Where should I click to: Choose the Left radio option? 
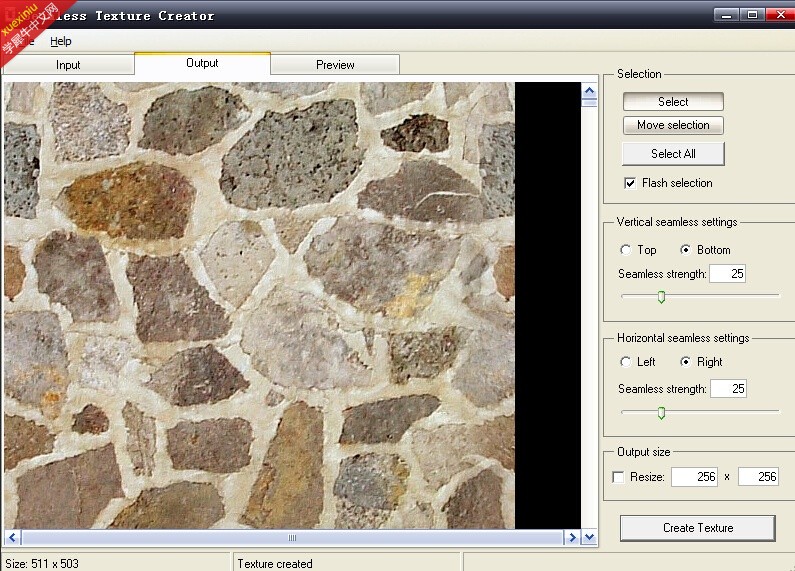pyautogui.click(x=626, y=362)
